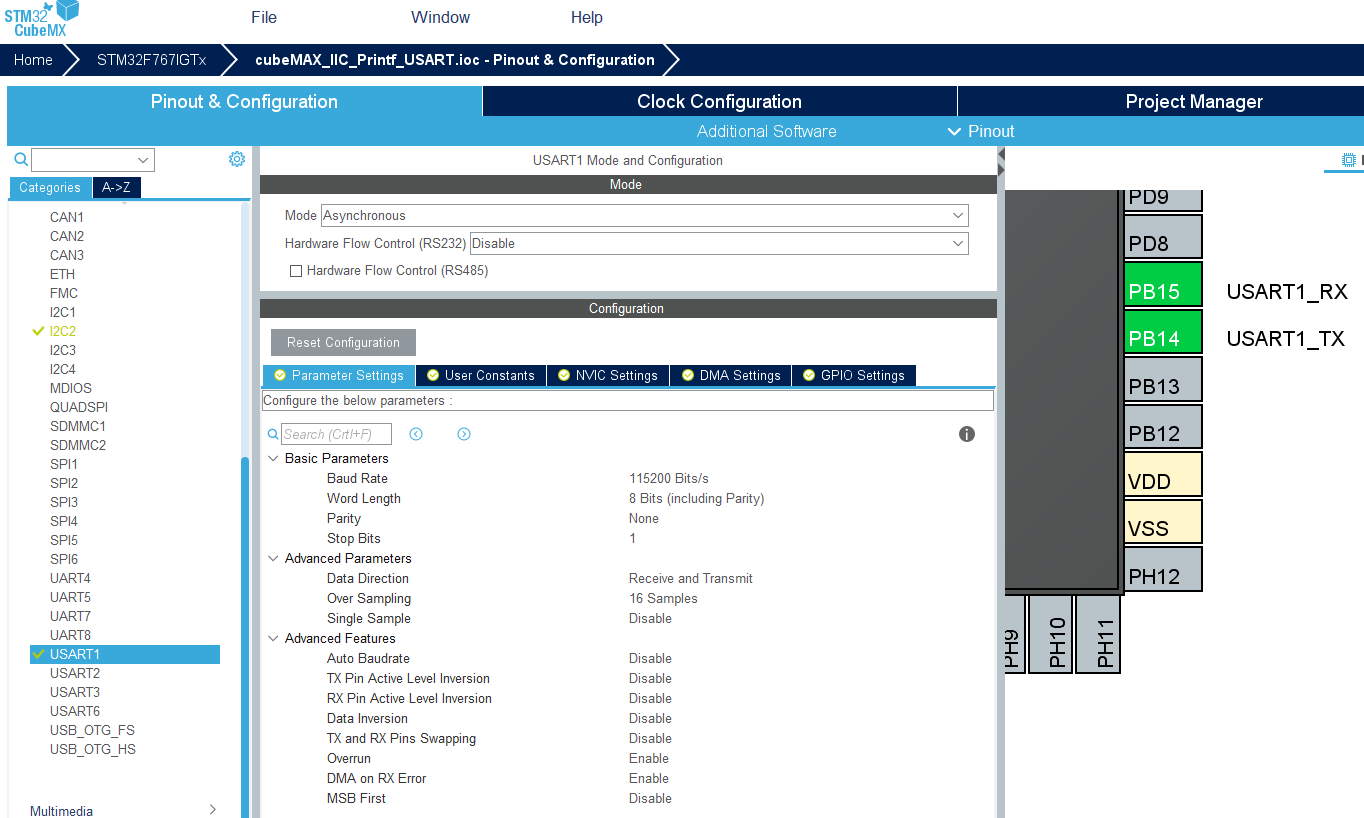Open the User Constants tab

click(x=481, y=375)
